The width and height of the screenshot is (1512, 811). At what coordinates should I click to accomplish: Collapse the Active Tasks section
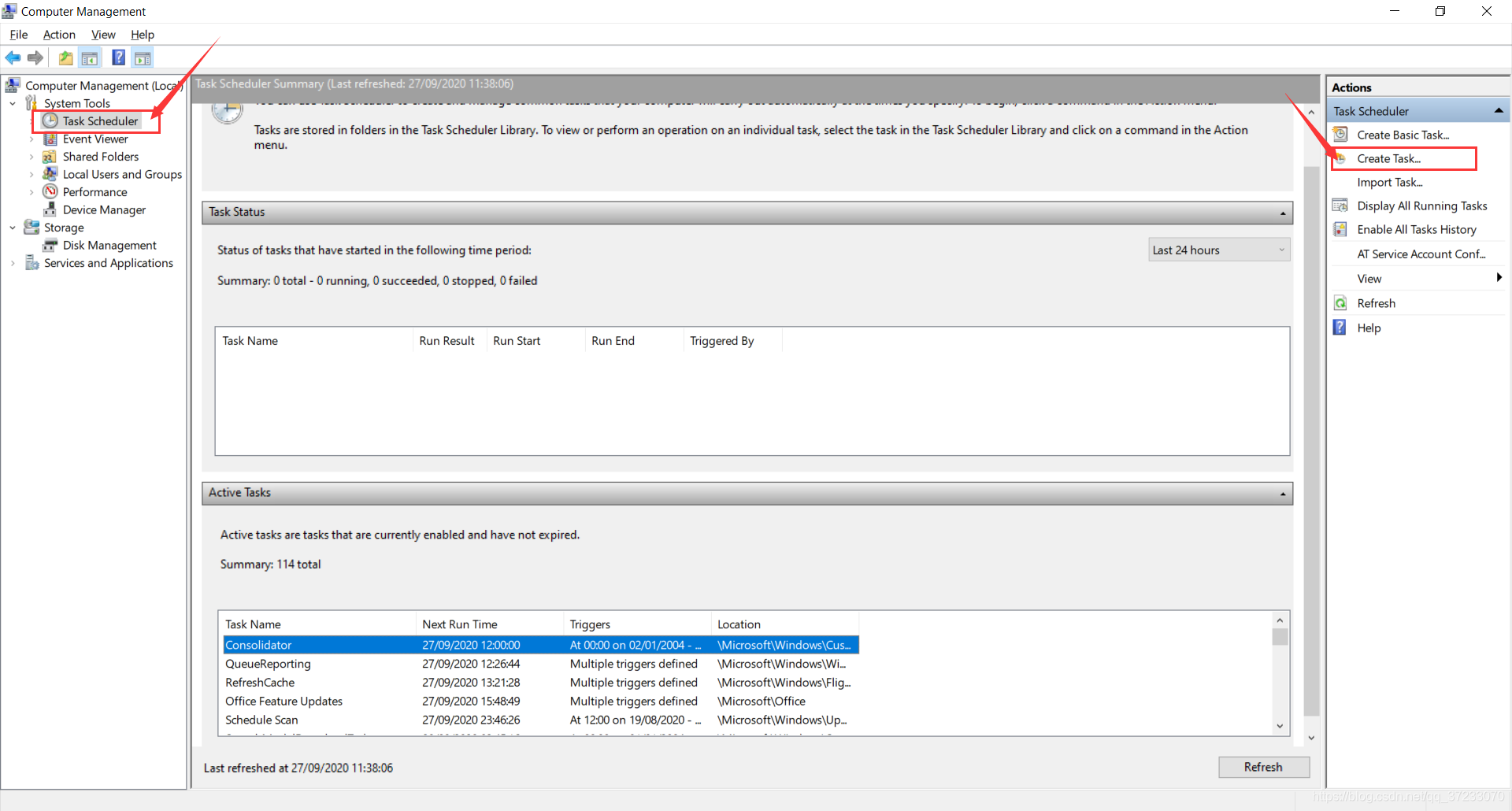pyautogui.click(x=1283, y=494)
